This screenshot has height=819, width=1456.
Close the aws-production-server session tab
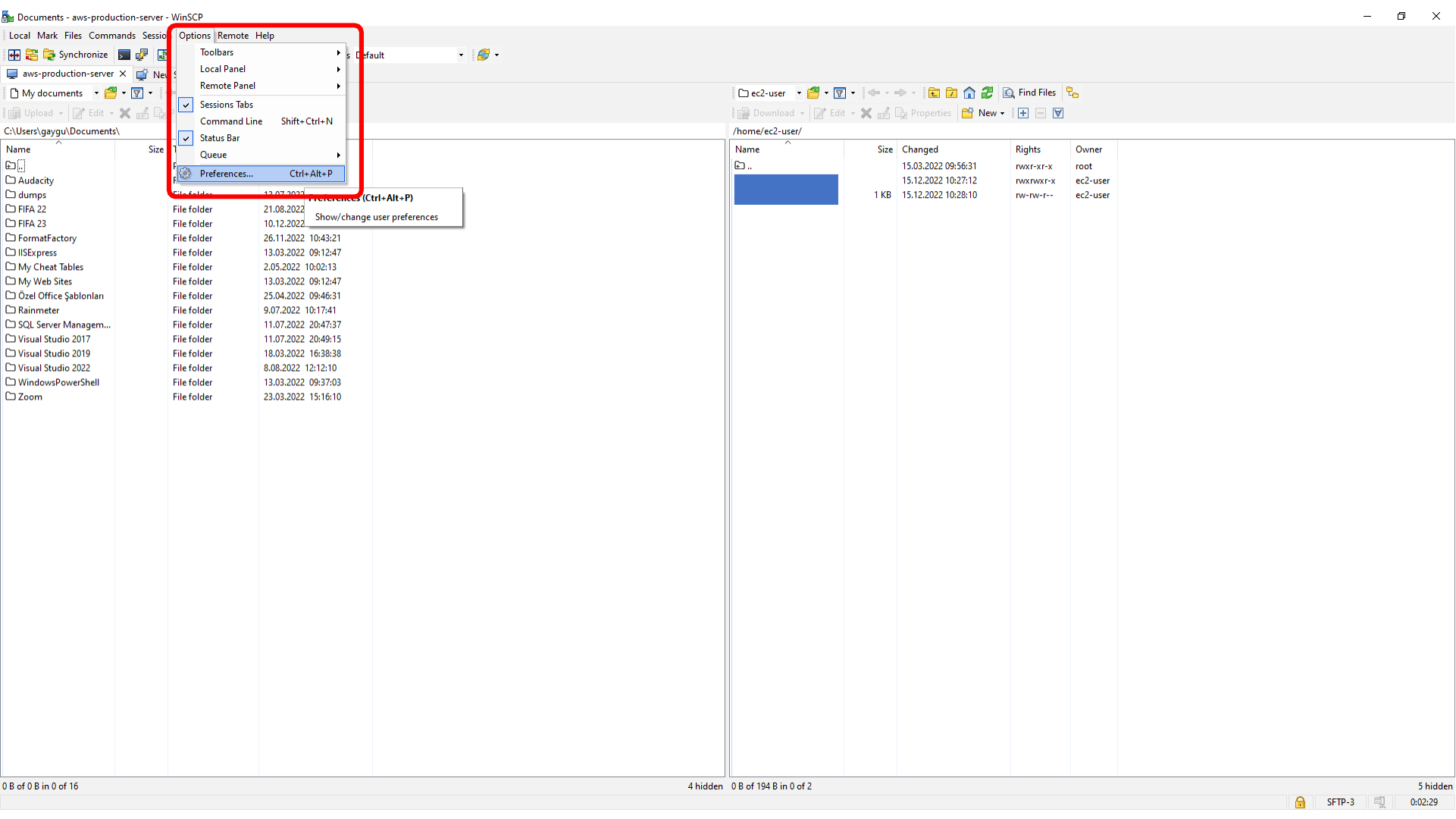123,74
